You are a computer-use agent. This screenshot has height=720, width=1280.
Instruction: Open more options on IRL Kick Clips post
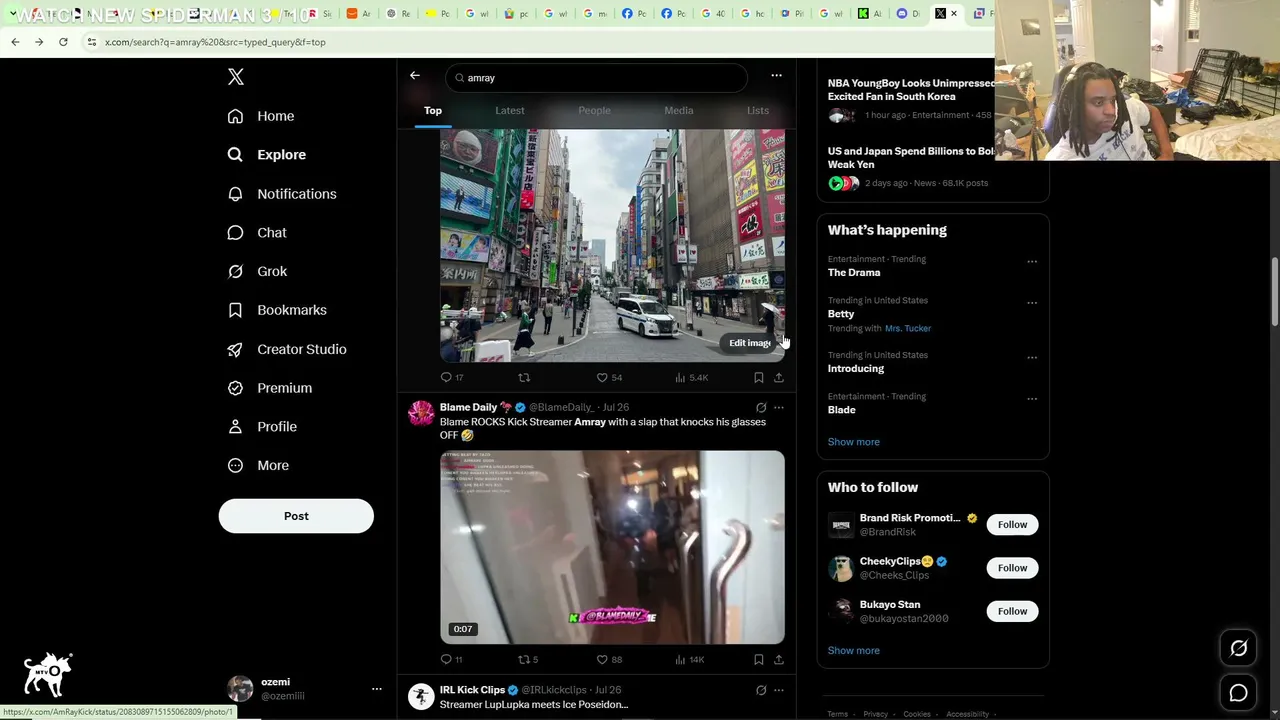tap(779, 690)
